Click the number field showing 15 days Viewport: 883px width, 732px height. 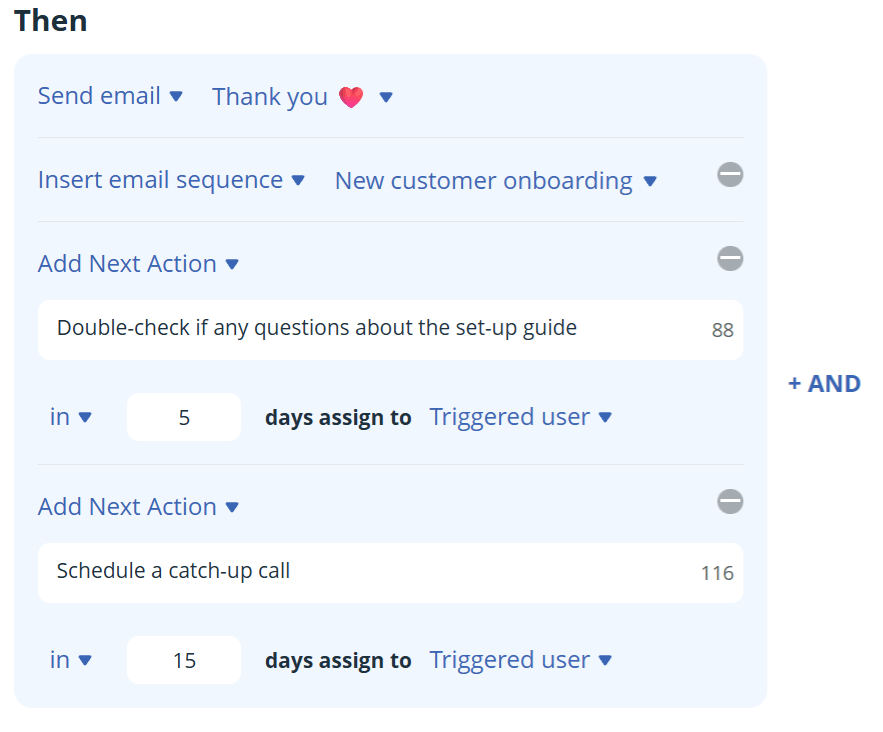(184, 660)
